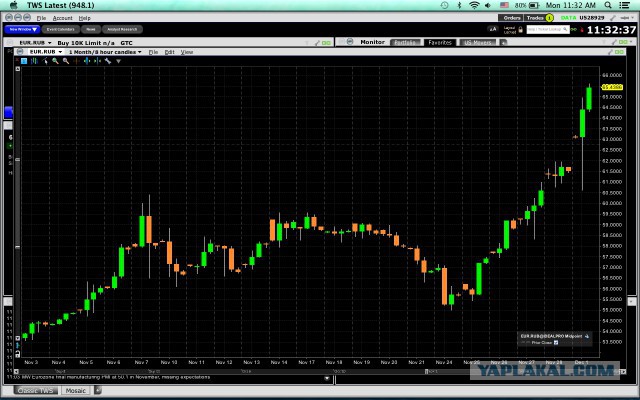640x400 pixels.
Task: Open the chart window's File menu
Action: tap(153, 52)
